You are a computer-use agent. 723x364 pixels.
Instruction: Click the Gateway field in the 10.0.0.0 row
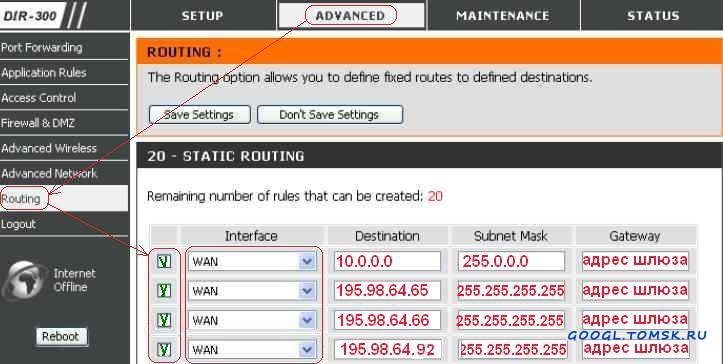tap(635, 261)
